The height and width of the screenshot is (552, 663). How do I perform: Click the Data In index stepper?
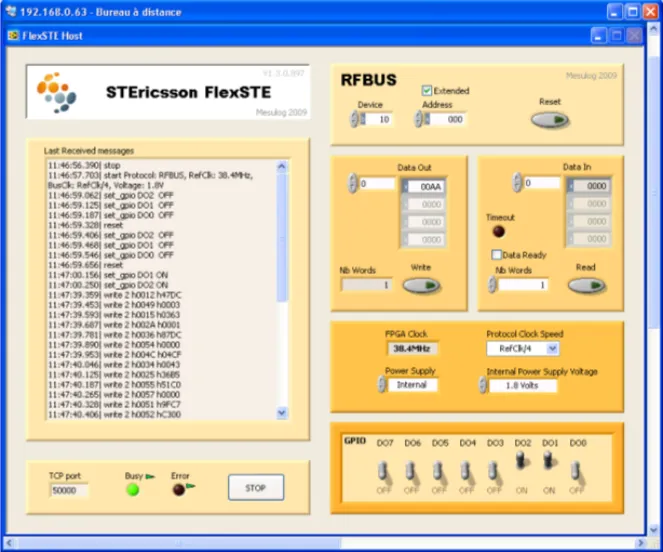[517, 183]
